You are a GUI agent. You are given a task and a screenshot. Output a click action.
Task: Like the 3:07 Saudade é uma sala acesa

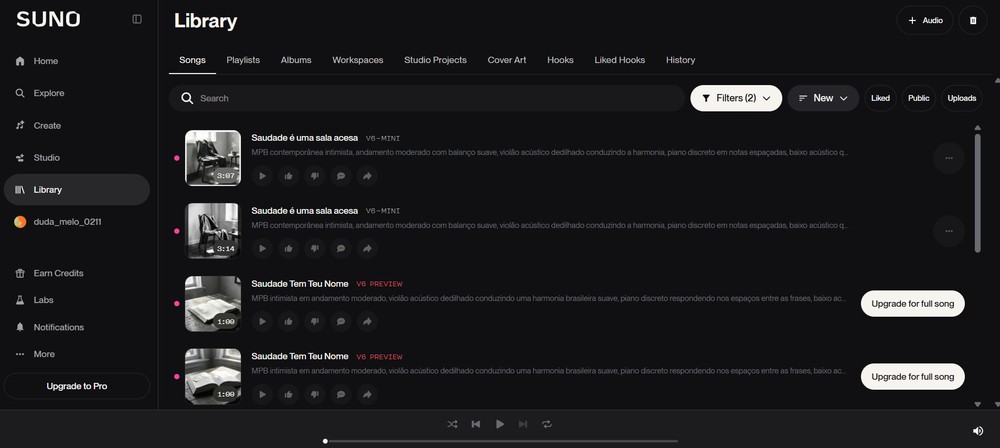pos(288,176)
